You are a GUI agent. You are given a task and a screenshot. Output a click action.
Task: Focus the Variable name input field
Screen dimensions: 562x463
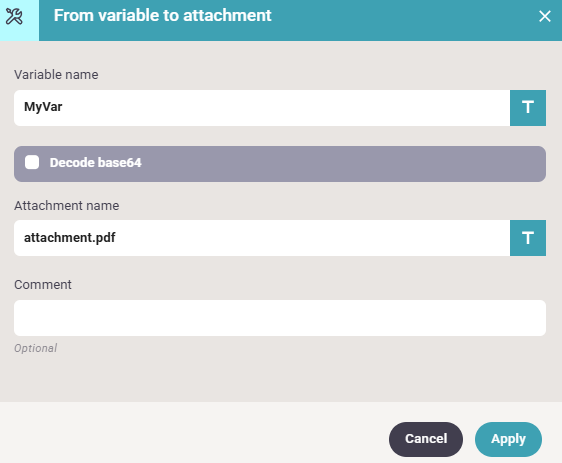(262, 108)
